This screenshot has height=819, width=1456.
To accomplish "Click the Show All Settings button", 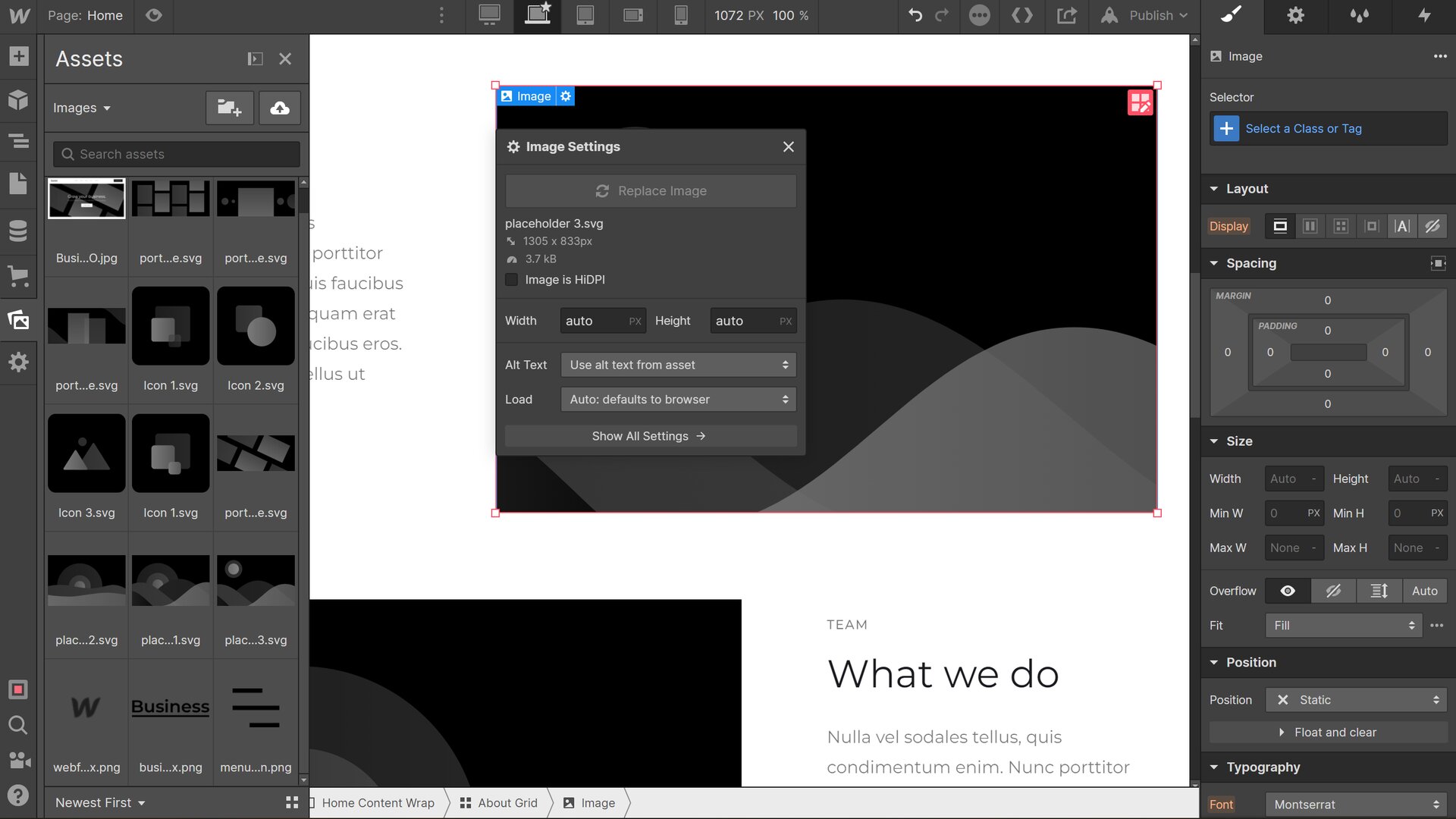I will (x=651, y=436).
